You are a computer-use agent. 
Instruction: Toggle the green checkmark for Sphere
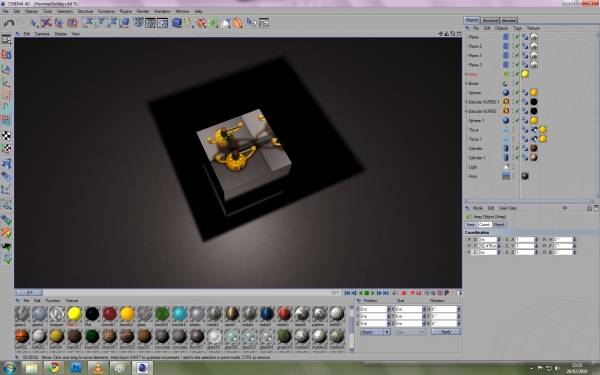click(517, 93)
